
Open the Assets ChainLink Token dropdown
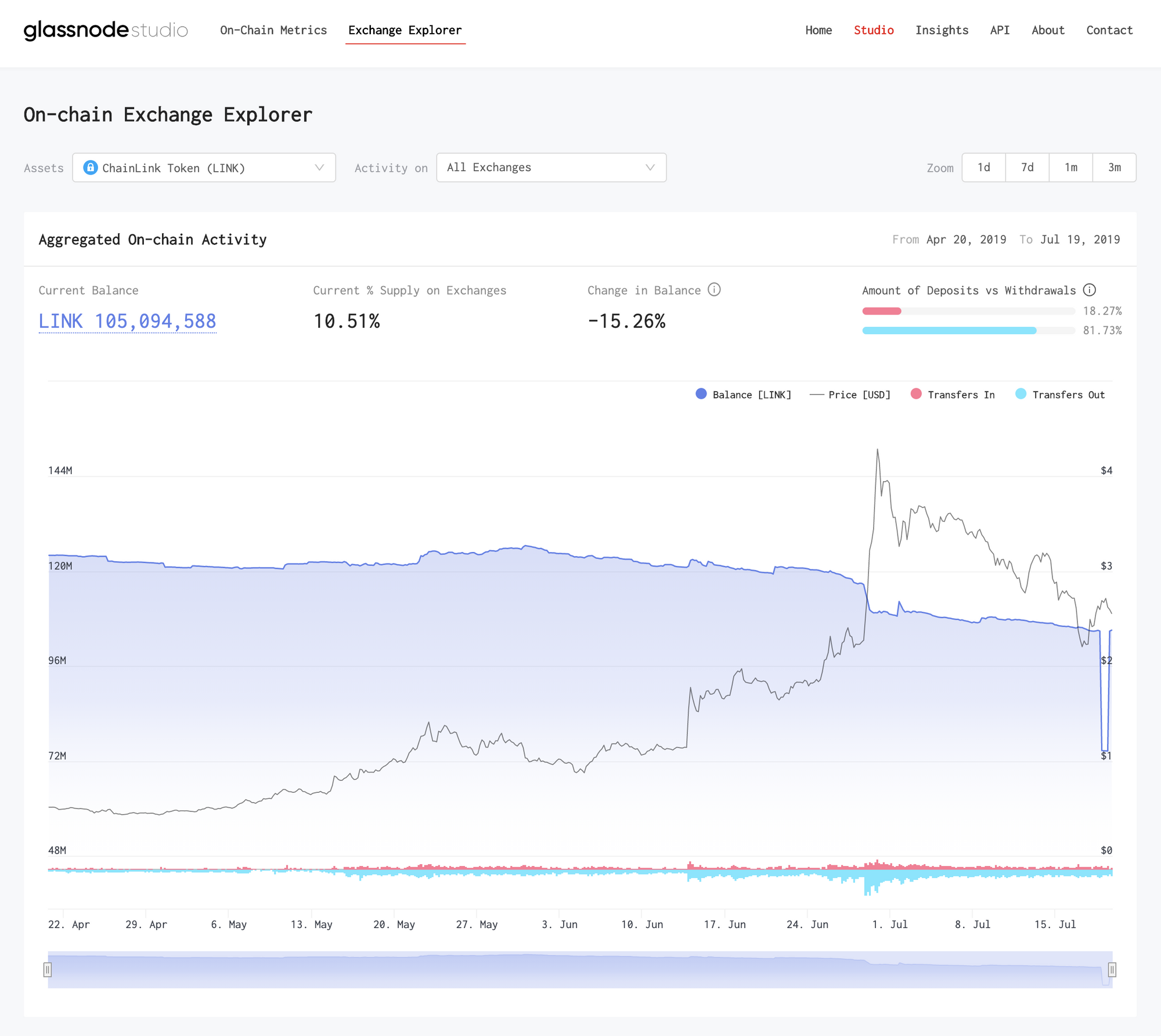(x=204, y=168)
